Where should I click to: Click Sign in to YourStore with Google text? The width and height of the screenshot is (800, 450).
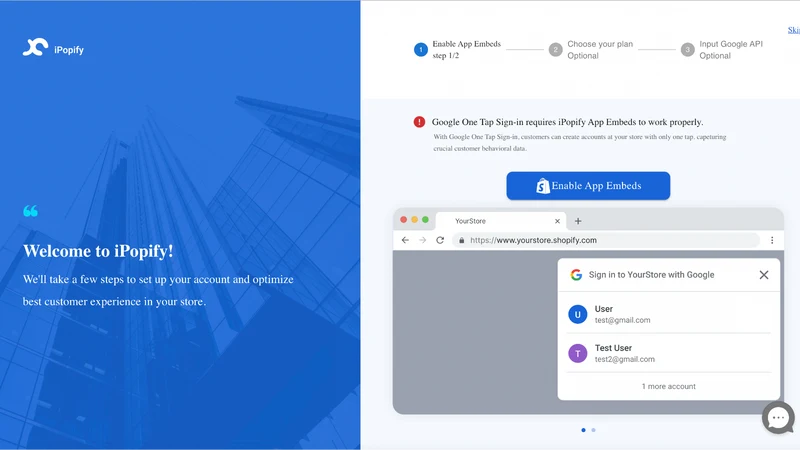652,274
